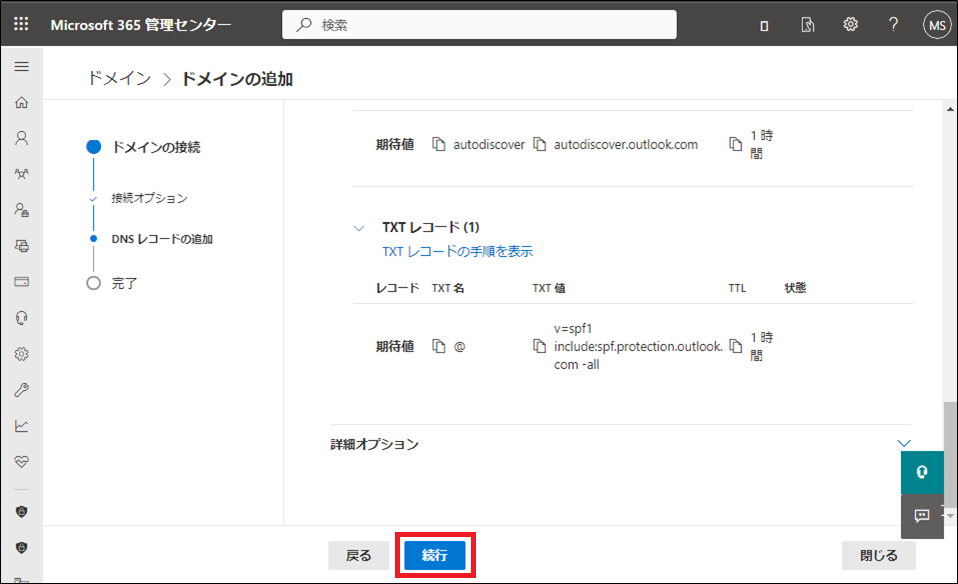Open the MS account avatar
Image resolution: width=958 pixels, height=584 pixels.
click(937, 25)
